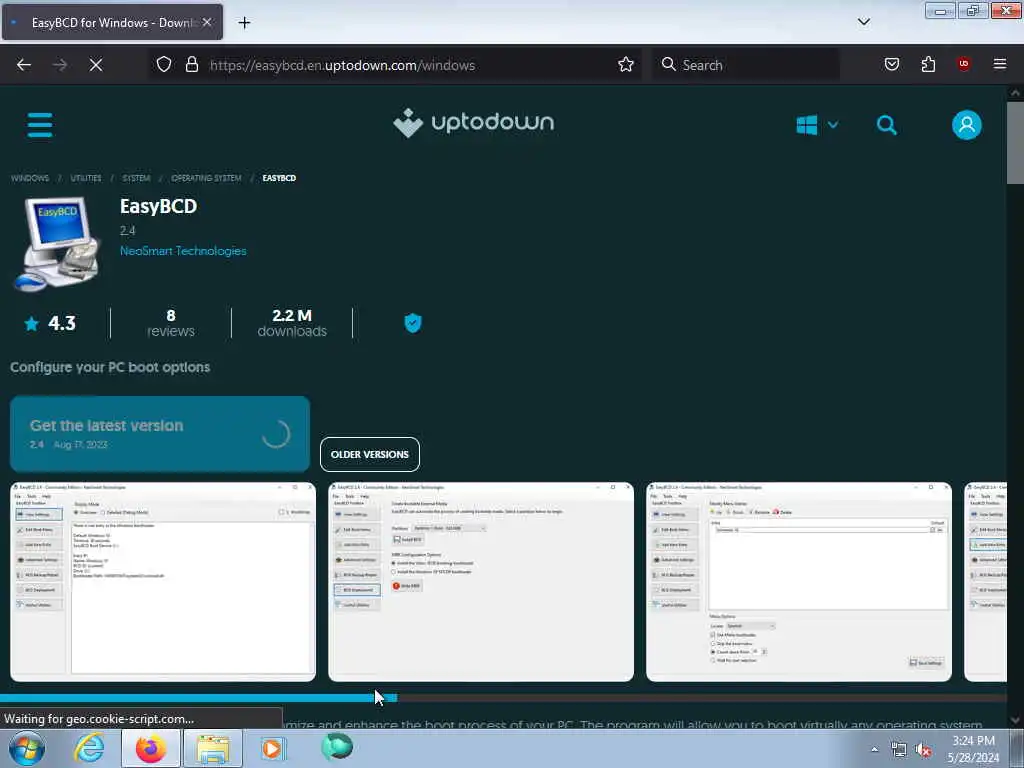The width and height of the screenshot is (1024, 768).
Task: Click the 4.3 star rating
Action: (50, 323)
